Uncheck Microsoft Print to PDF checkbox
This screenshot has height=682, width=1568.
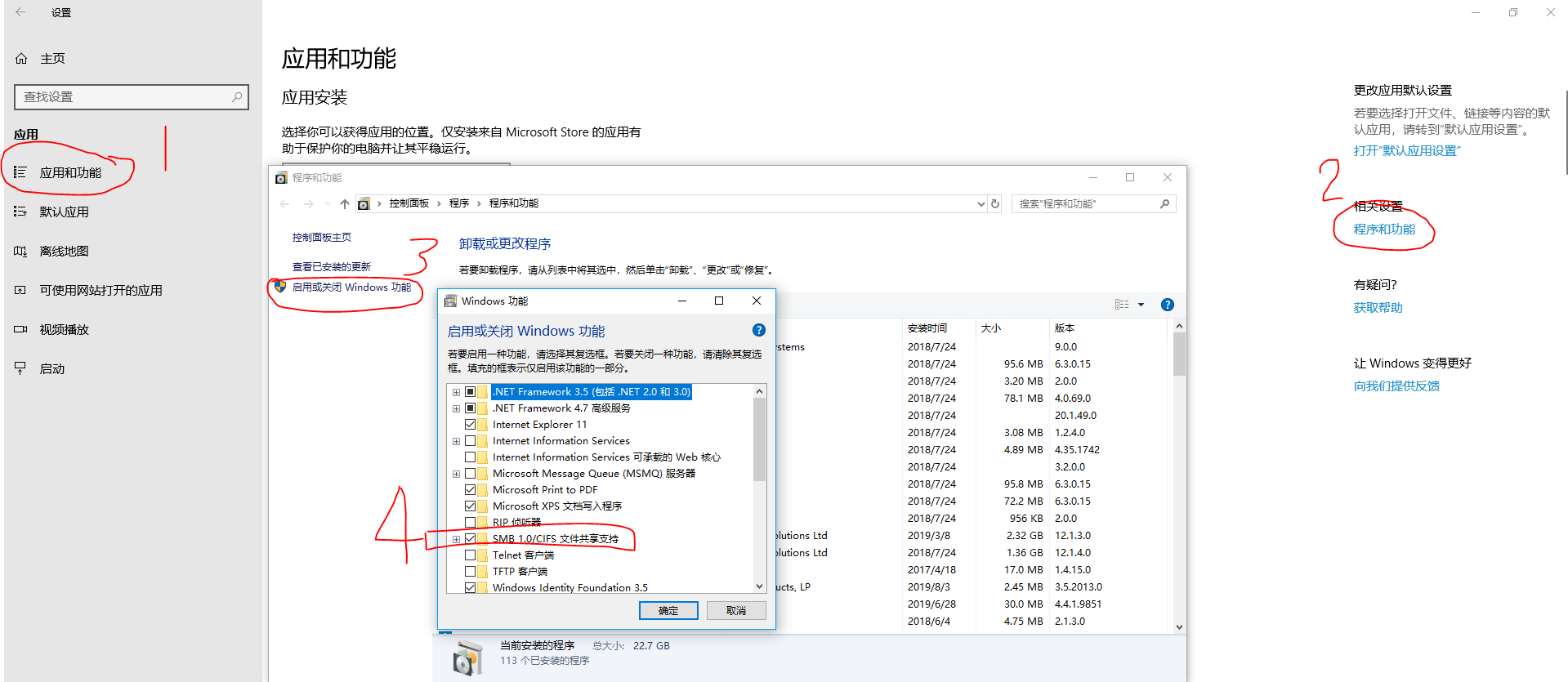[470, 490]
